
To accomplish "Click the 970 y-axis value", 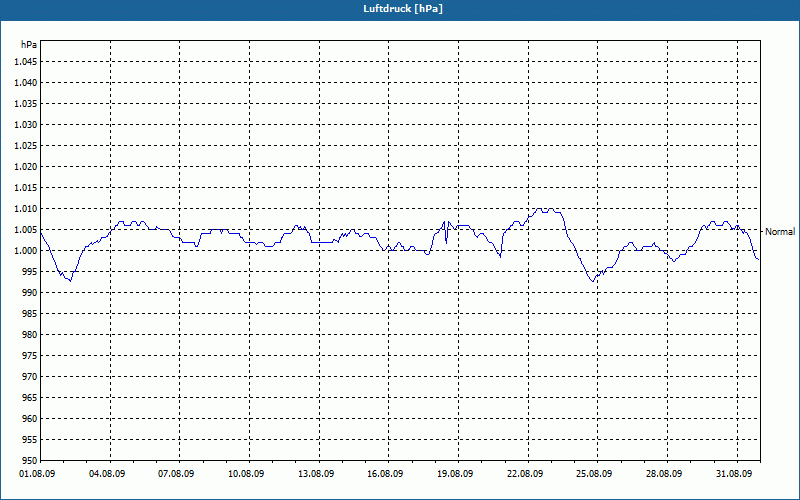I will coord(30,377).
